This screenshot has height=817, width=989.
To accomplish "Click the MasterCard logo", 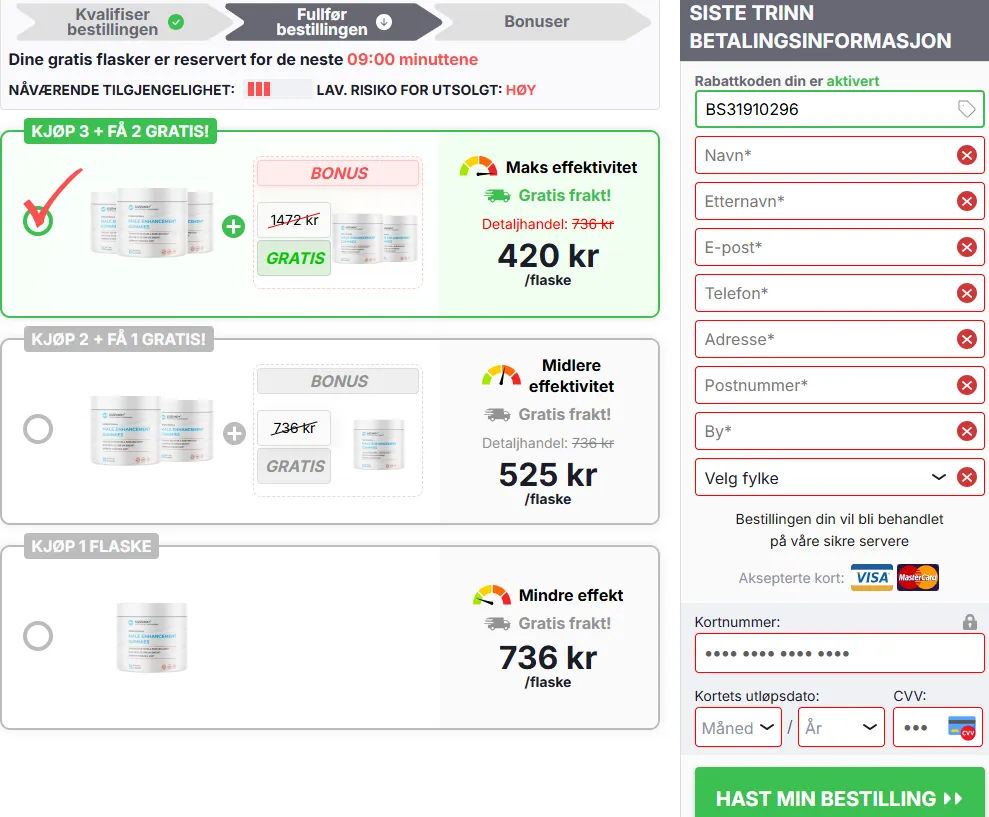I will tap(918, 578).
